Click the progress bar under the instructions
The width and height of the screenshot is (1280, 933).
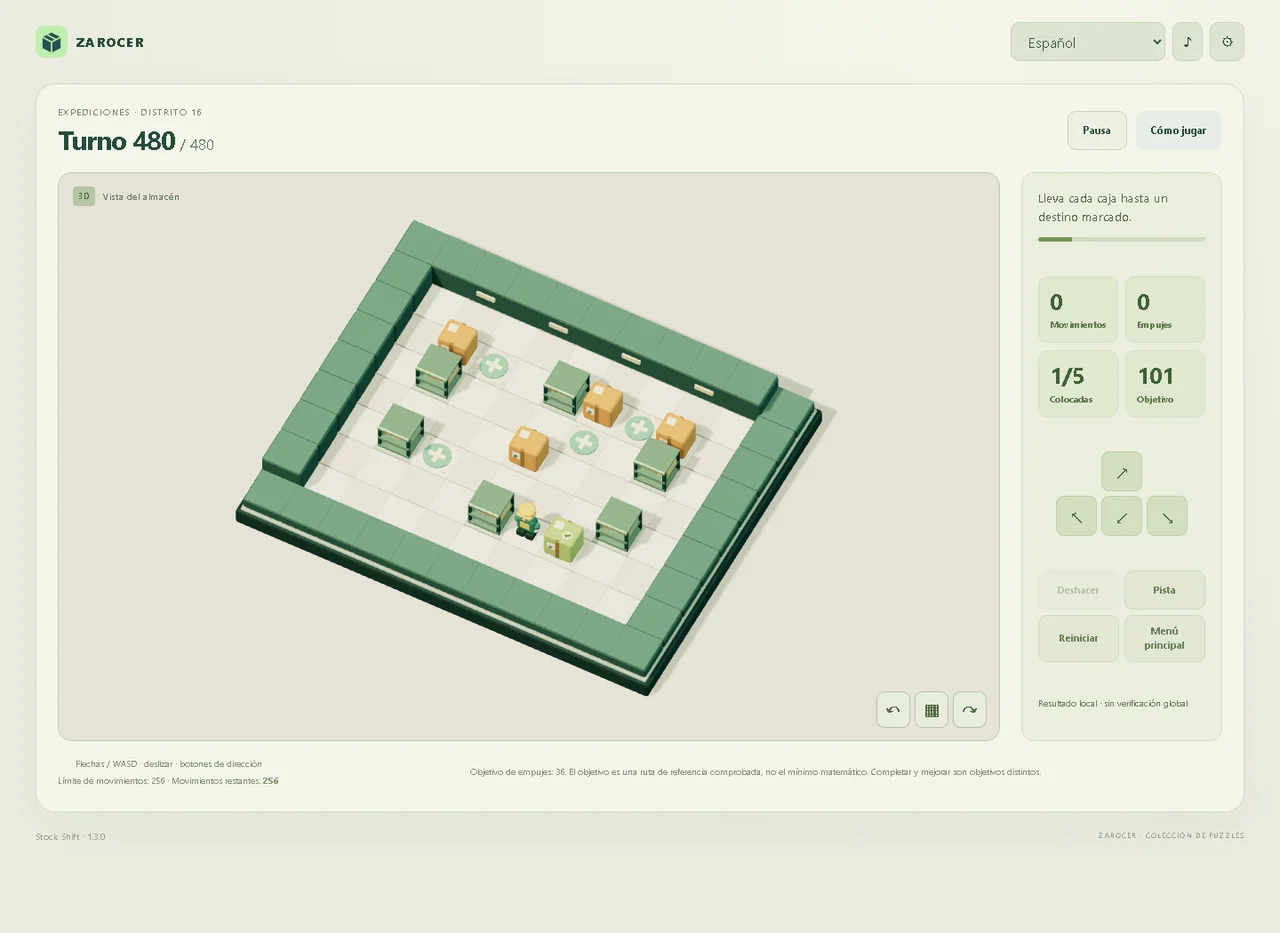1121,239
